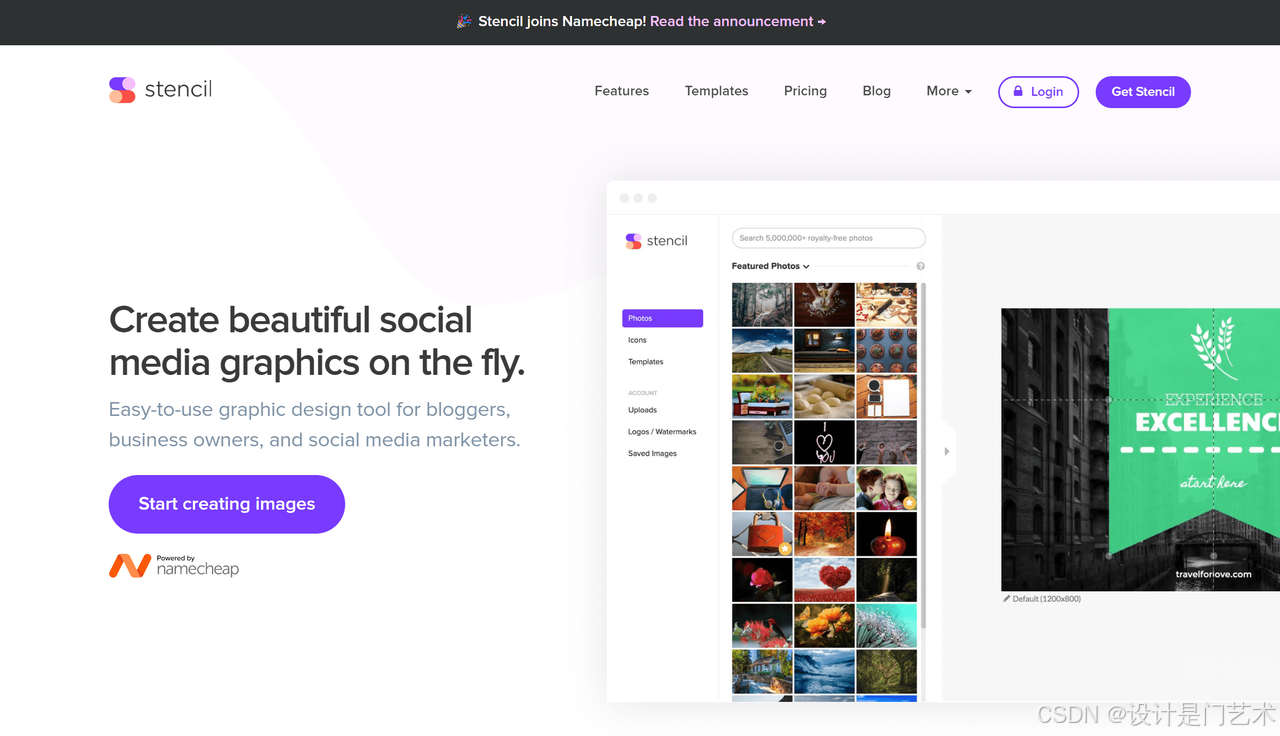Open Uploads in preview sidebar

tap(642, 410)
